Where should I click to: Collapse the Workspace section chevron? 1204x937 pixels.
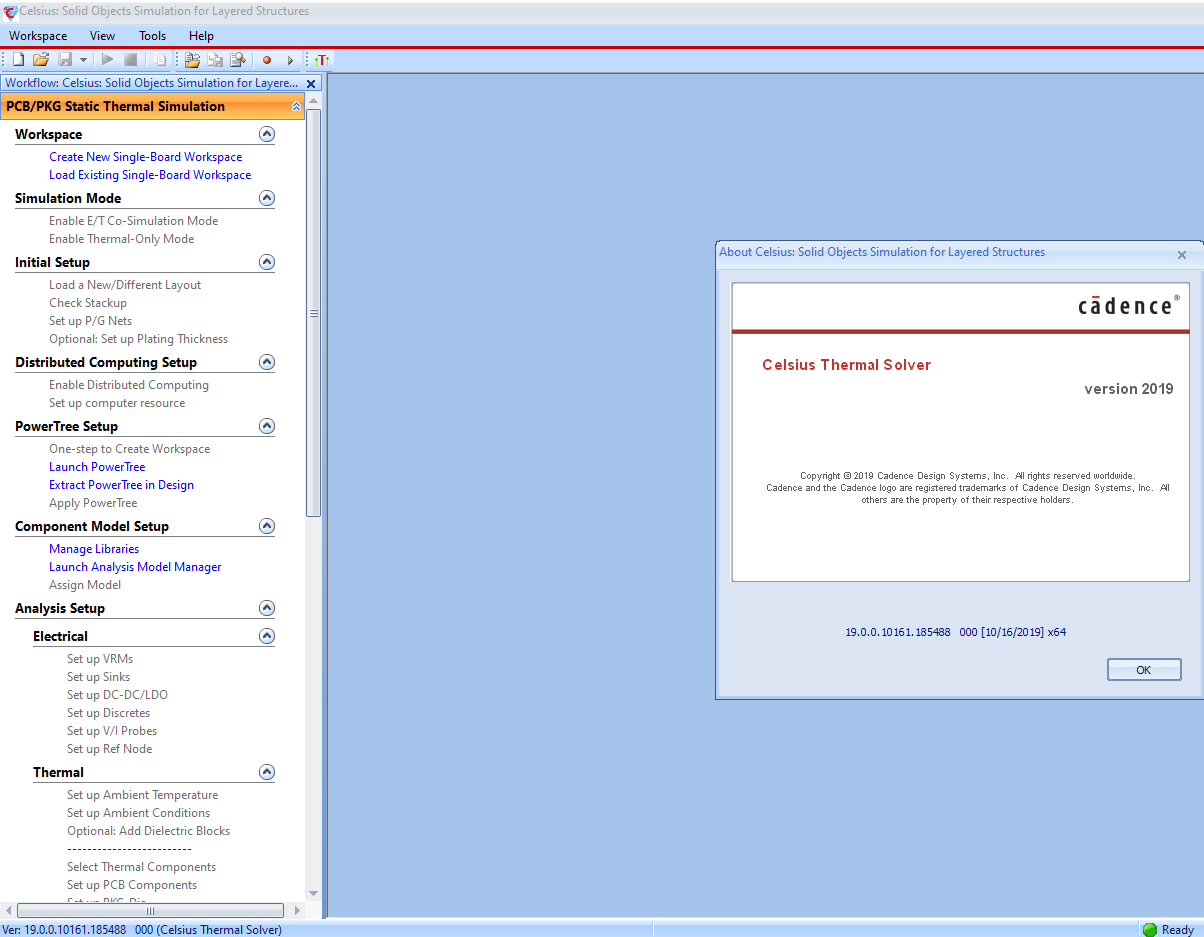(x=267, y=134)
